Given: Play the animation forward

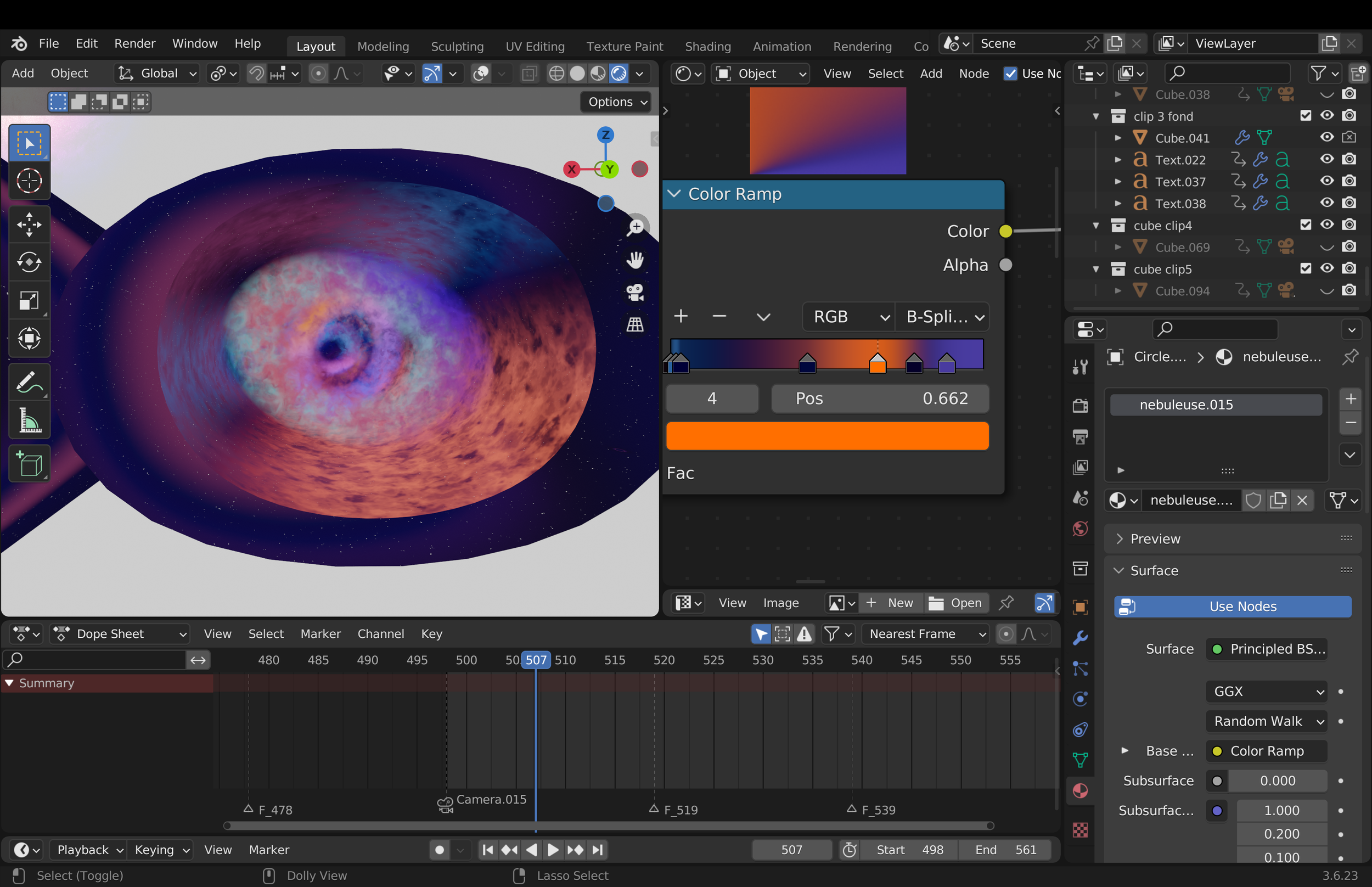Looking at the screenshot, I should [x=553, y=850].
